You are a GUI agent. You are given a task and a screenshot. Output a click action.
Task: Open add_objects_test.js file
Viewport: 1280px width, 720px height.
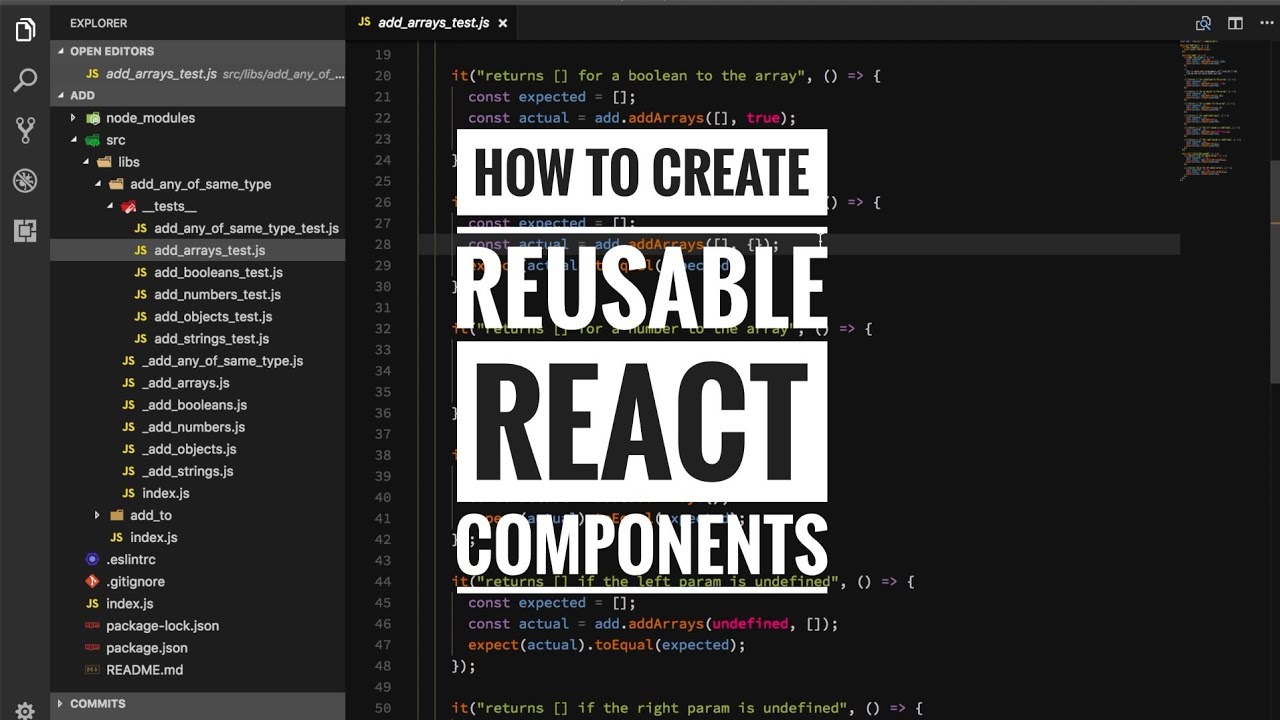198,316
